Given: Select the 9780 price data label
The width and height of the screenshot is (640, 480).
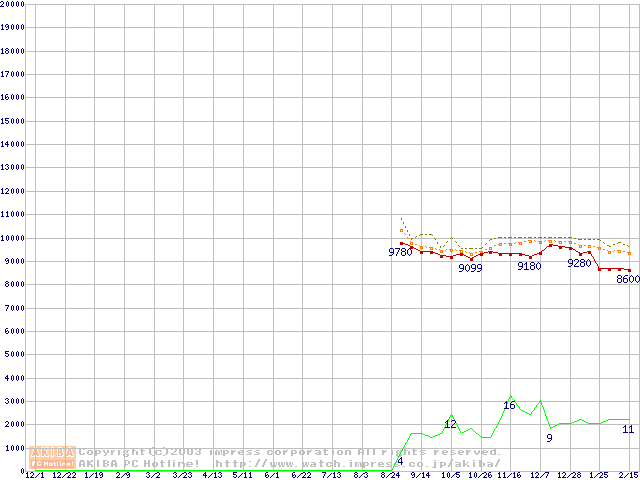Looking at the screenshot, I should 400,253.
